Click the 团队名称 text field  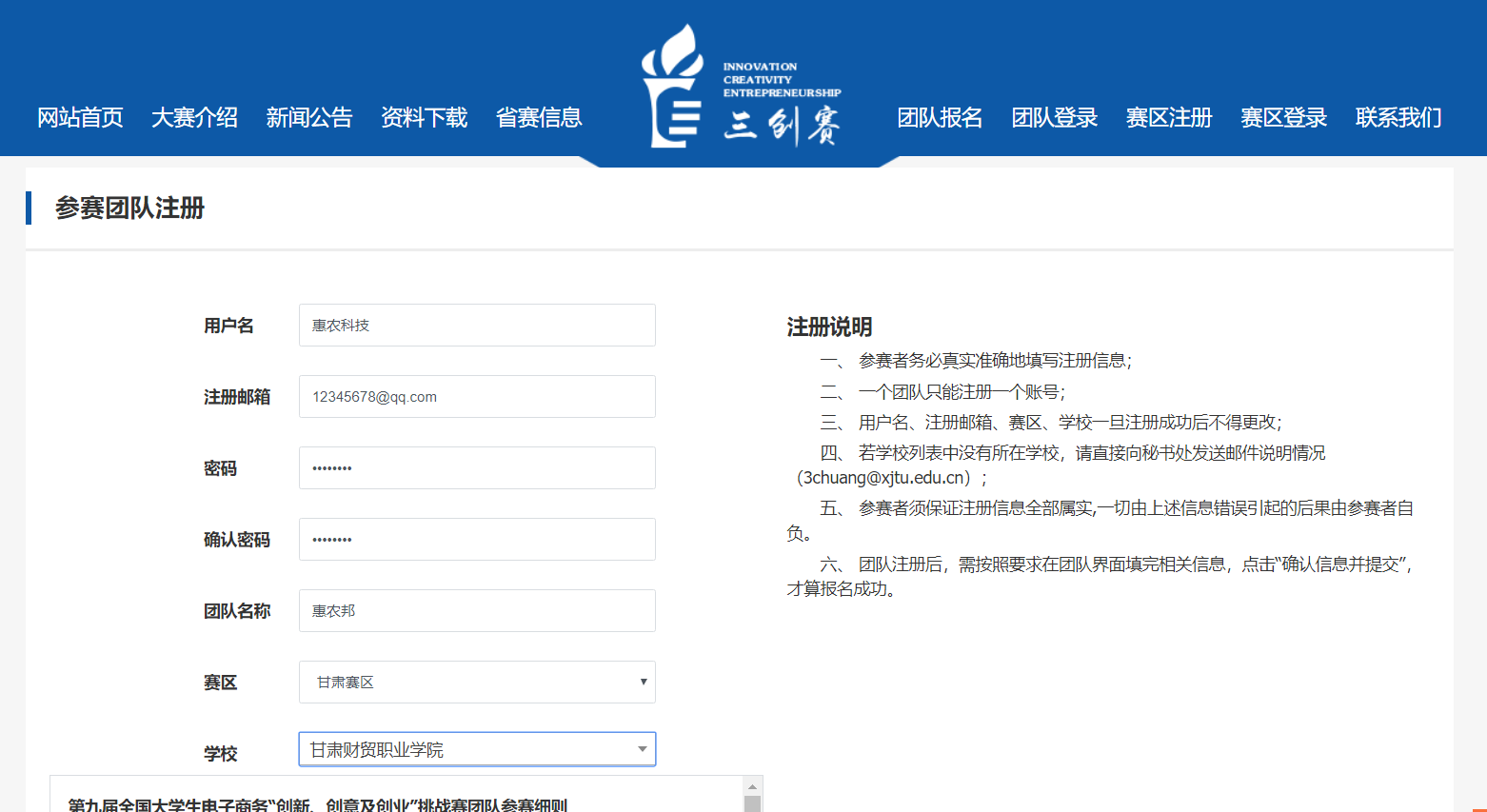[x=477, y=611]
